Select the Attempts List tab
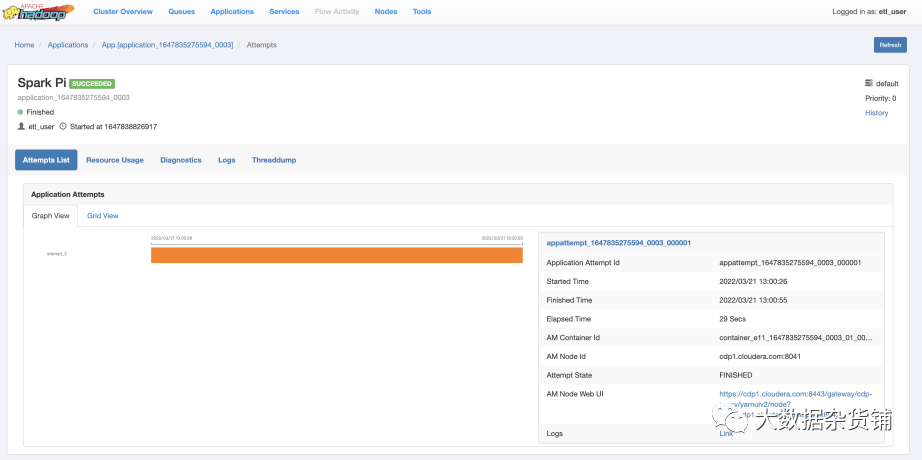This screenshot has height=460, width=922. coord(46,160)
